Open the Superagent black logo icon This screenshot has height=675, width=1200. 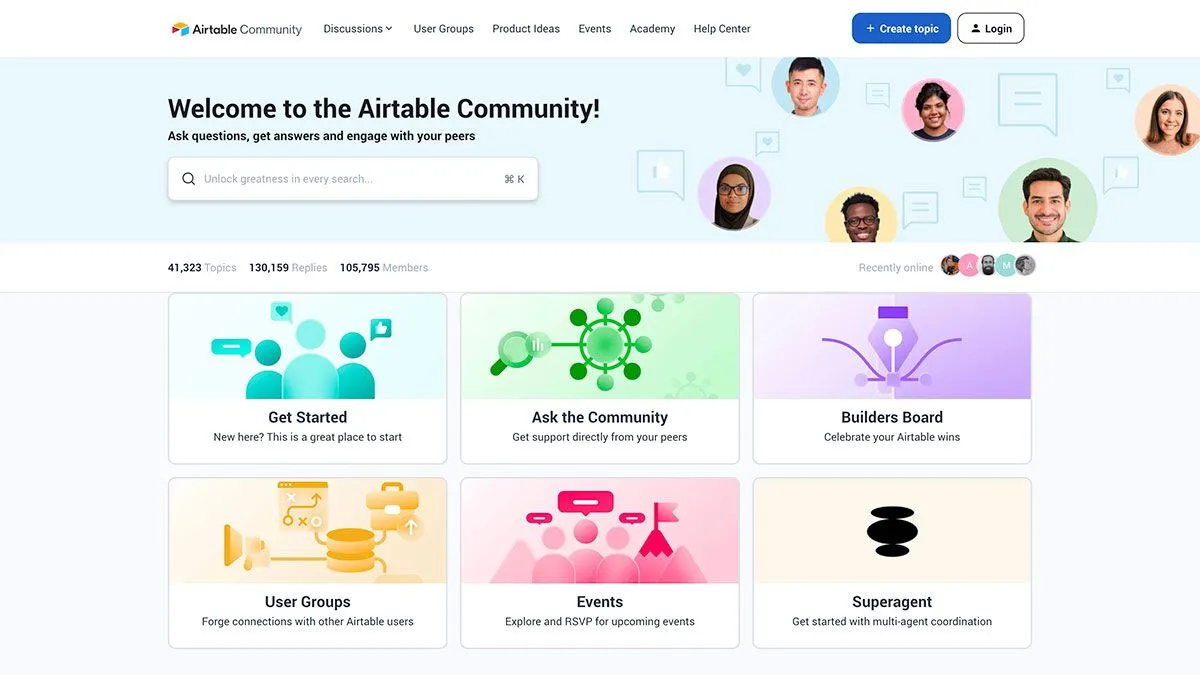(892, 531)
